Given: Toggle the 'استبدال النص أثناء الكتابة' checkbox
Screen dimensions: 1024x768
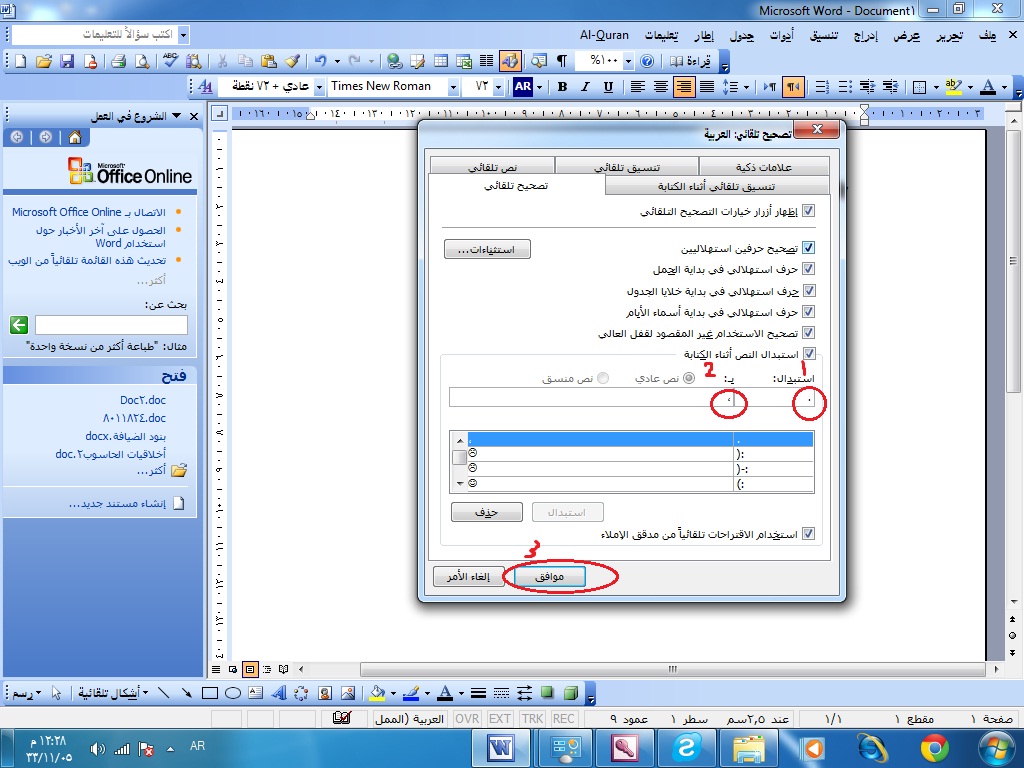Looking at the screenshot, I should (809, 353).
